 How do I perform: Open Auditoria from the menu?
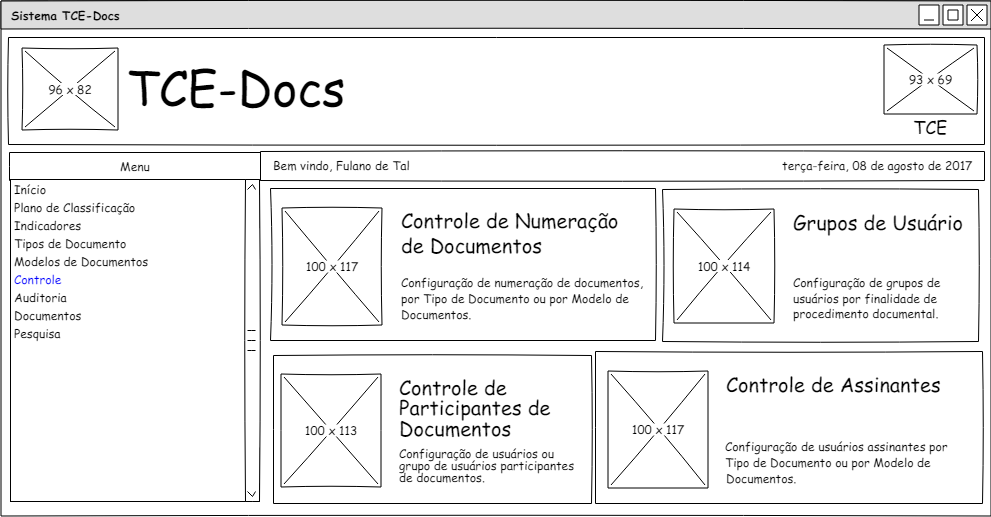click(41, 298)
